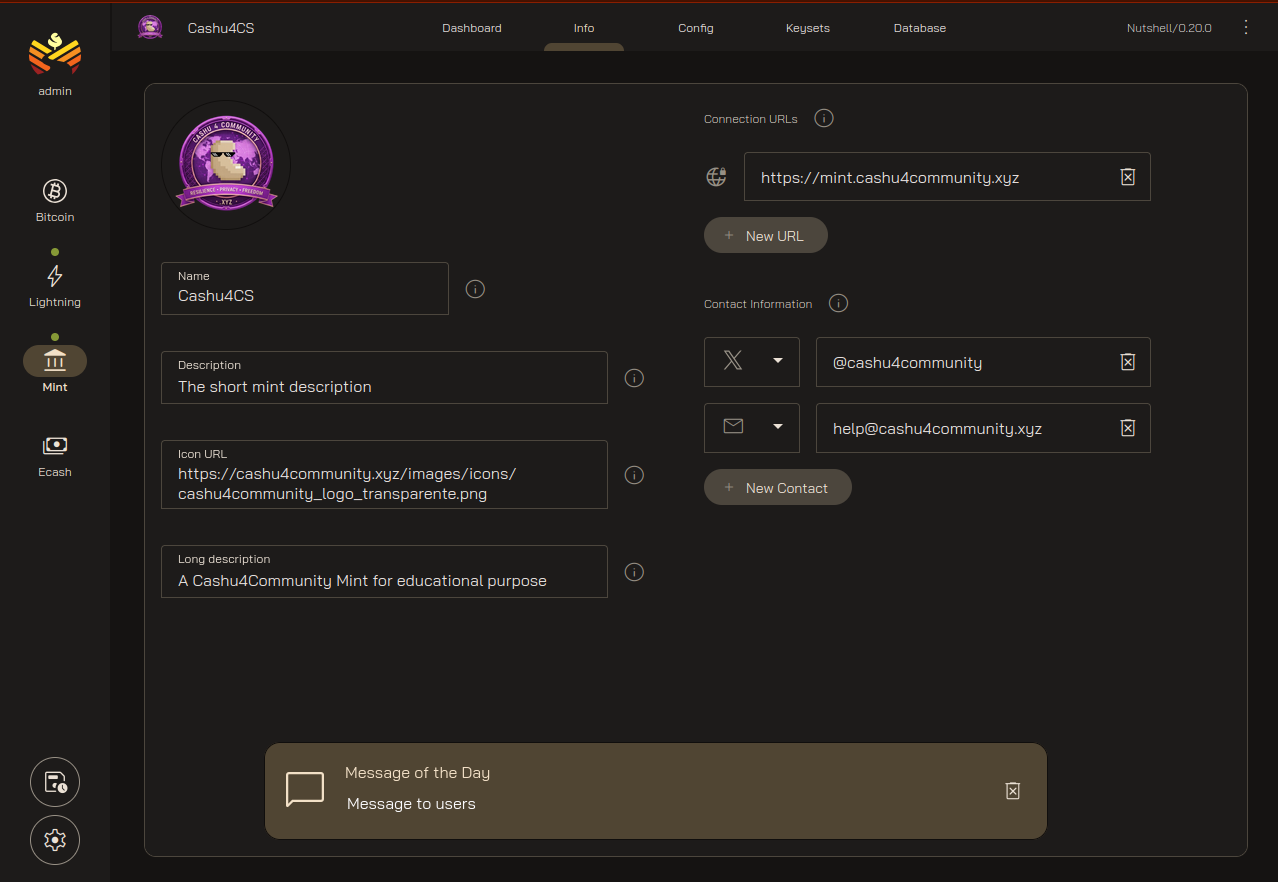Expand the email contact type dropdown
Viewport: 1278px width, 882px height.
tap(752, 428)
